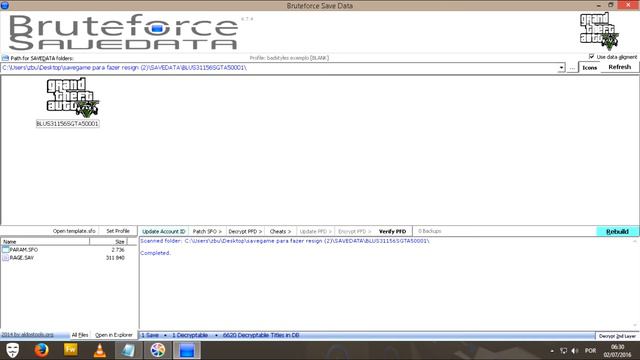
Task: Open the mask icon app on taskbar
Action: 13,350
